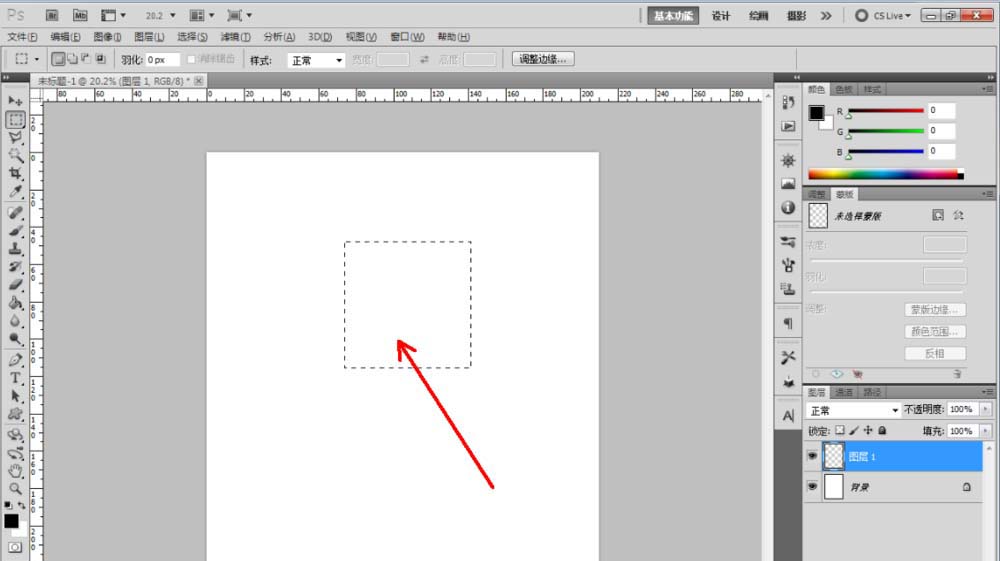Select the Rectangular Marquee tool in toolbox
This screenshot has height=561, width=1000.
(15, 119)
